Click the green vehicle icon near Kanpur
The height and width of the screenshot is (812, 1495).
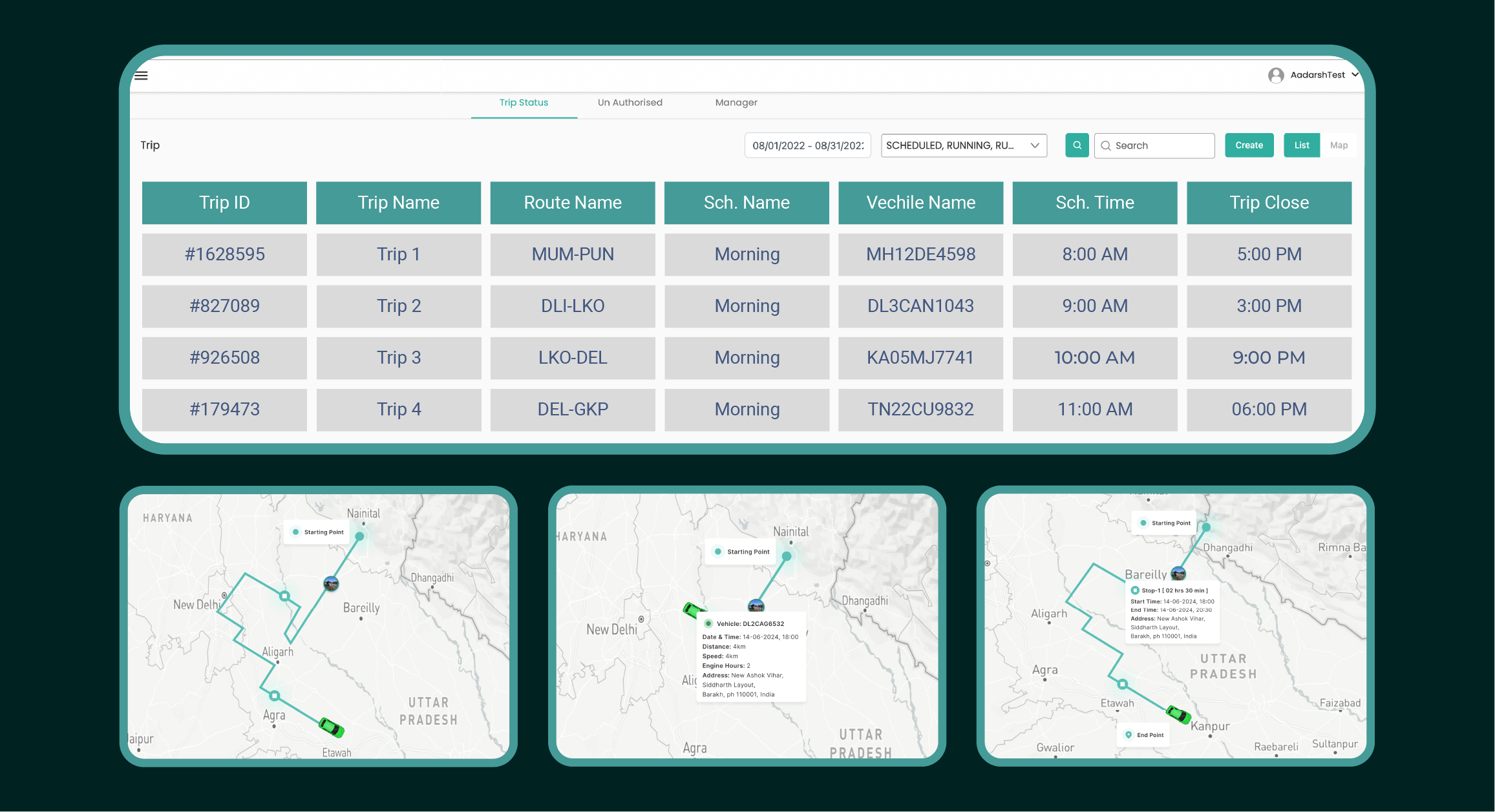tap(1179, 713)
